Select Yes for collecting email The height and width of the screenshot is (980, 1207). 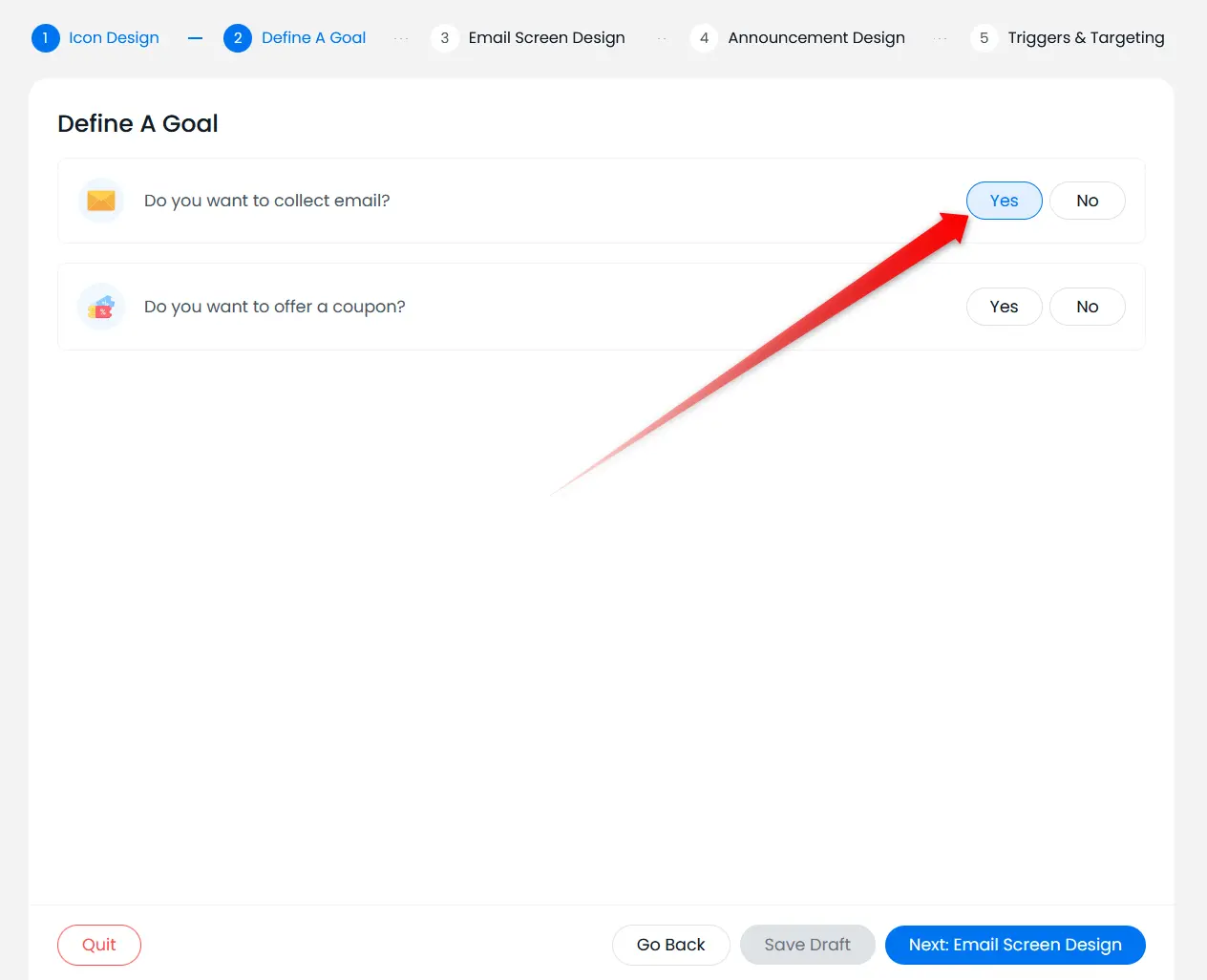coord(1004,201)
